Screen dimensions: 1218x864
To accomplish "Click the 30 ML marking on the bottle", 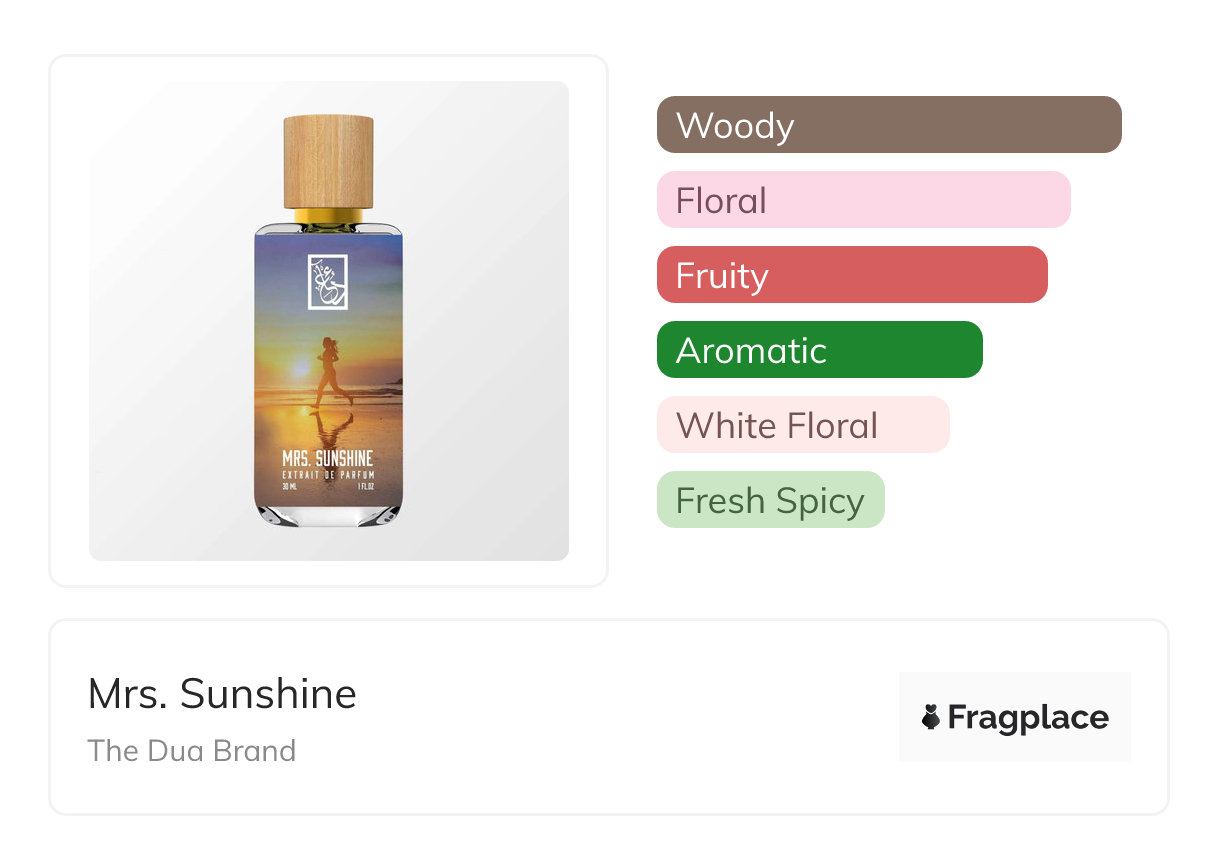I will [x=291, y=487].
